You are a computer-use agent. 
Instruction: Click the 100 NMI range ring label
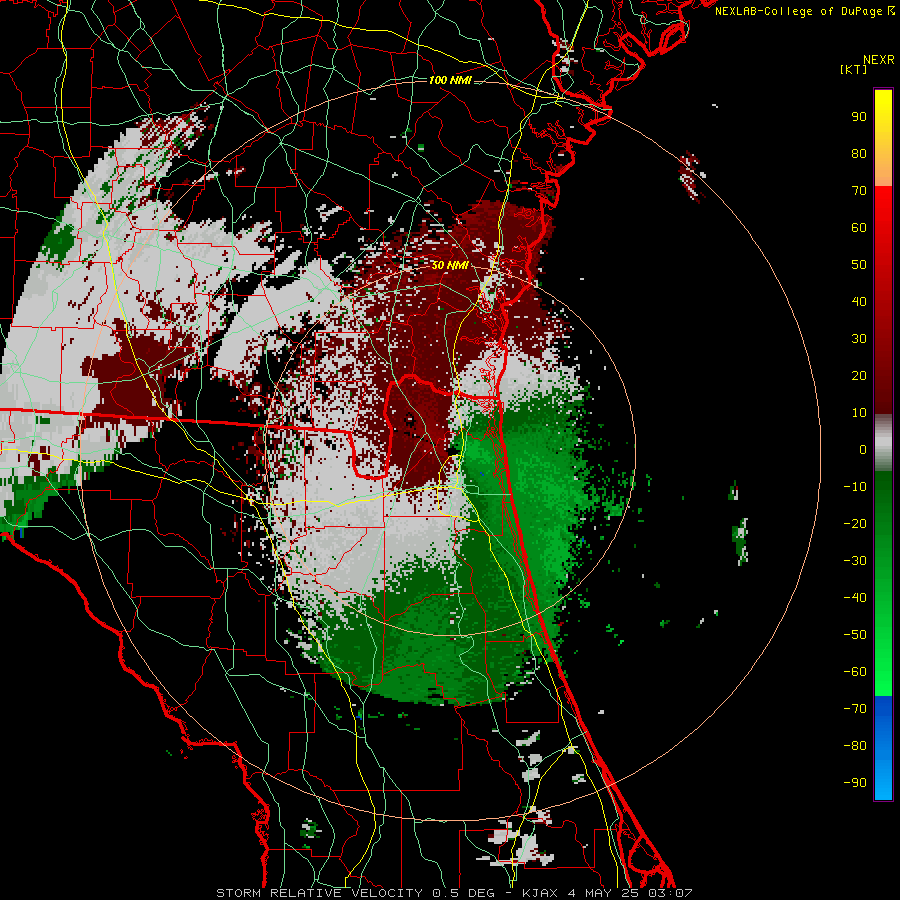pos(450,80)
